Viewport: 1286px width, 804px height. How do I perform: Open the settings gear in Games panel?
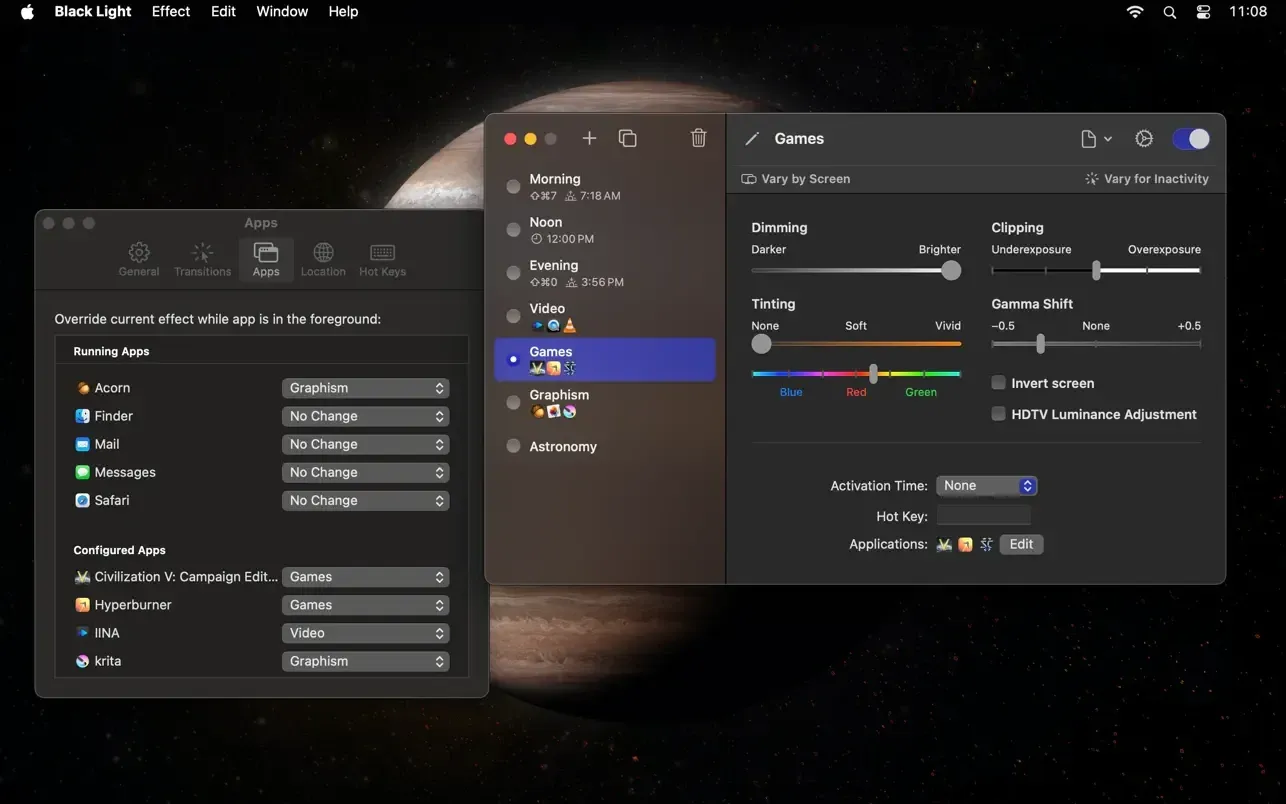click(1144, 139)
